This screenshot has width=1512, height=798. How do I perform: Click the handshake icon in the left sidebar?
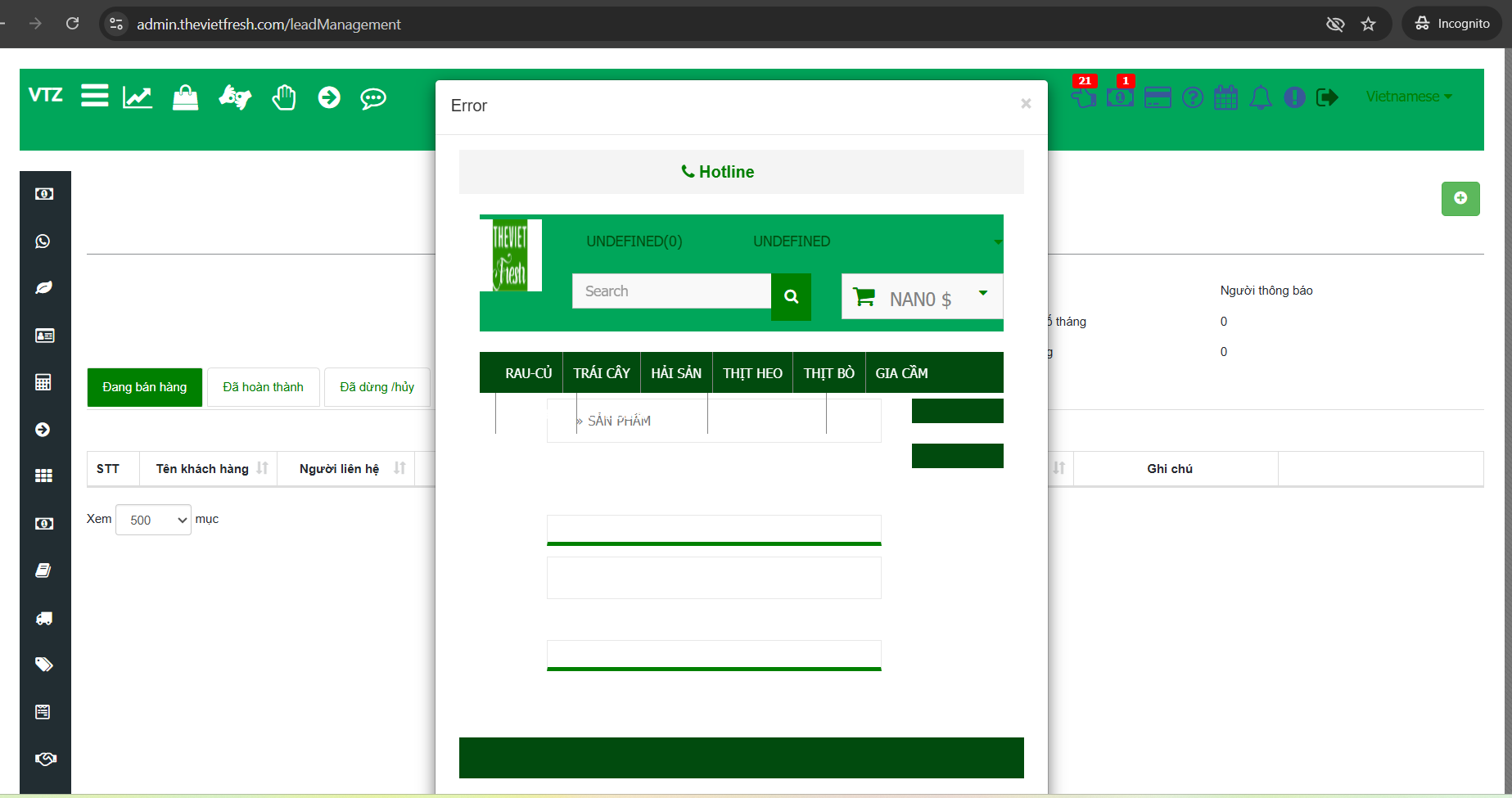pos(45,759)
